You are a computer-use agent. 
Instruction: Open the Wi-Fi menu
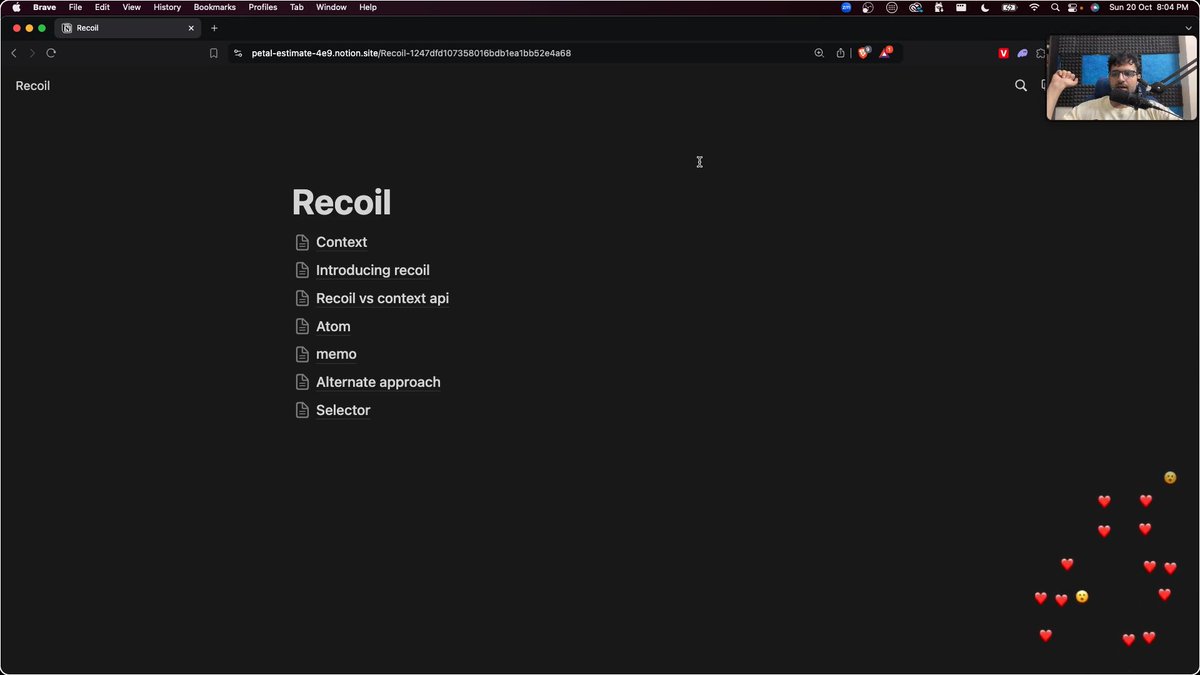1034,7
